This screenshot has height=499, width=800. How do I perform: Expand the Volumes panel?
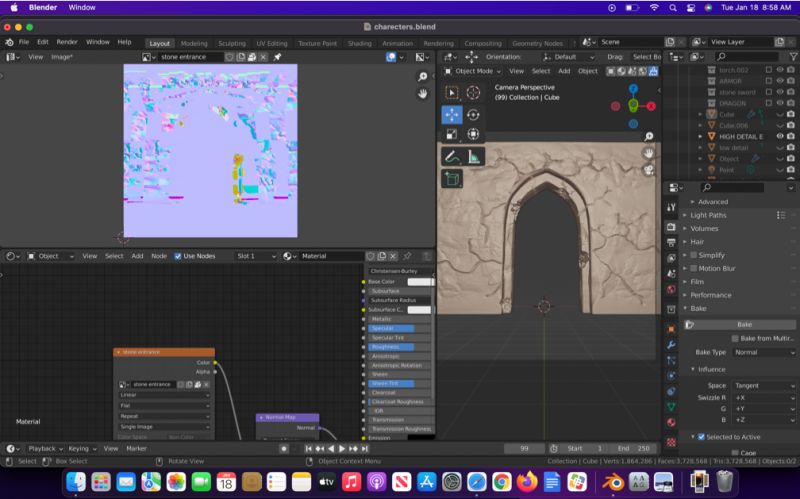(704, 229)
